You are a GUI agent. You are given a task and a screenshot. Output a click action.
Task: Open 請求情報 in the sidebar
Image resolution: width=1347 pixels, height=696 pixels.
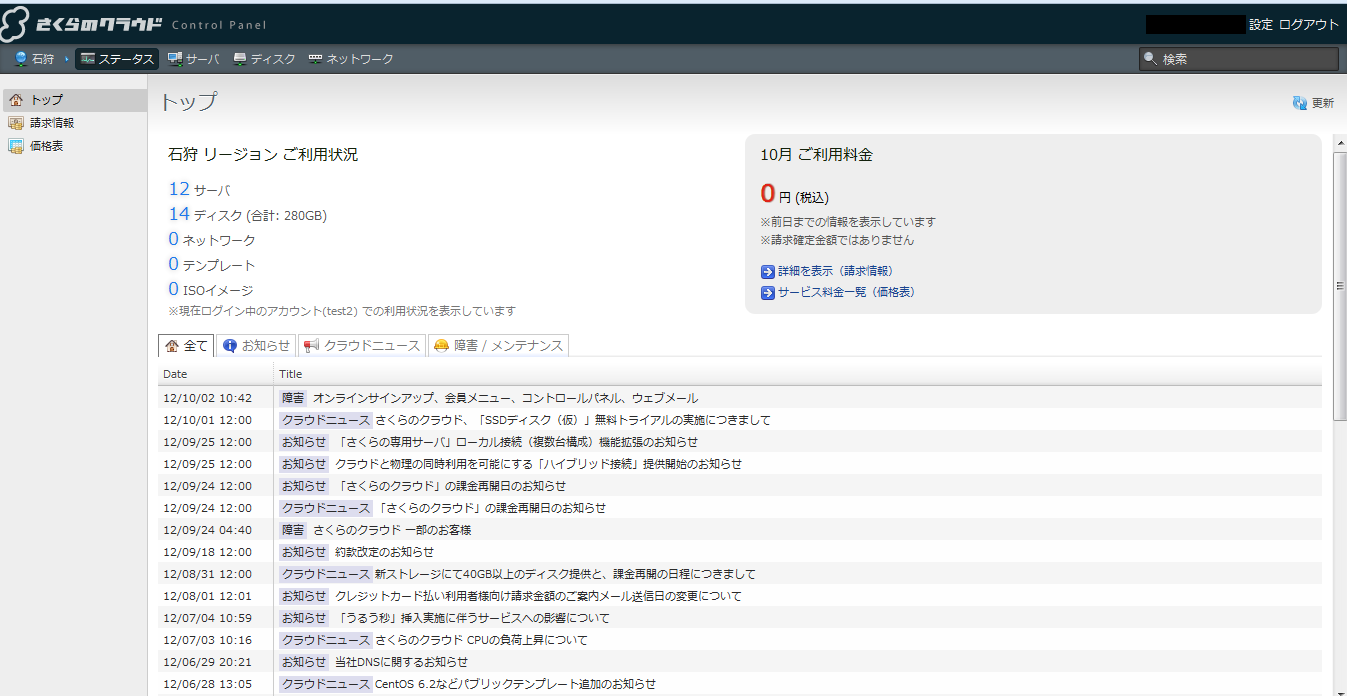[x=74, y=123]
